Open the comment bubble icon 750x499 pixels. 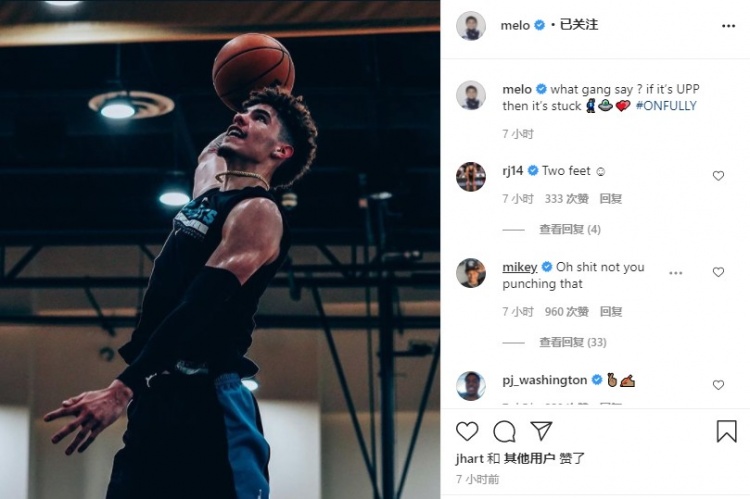[504, 432]
